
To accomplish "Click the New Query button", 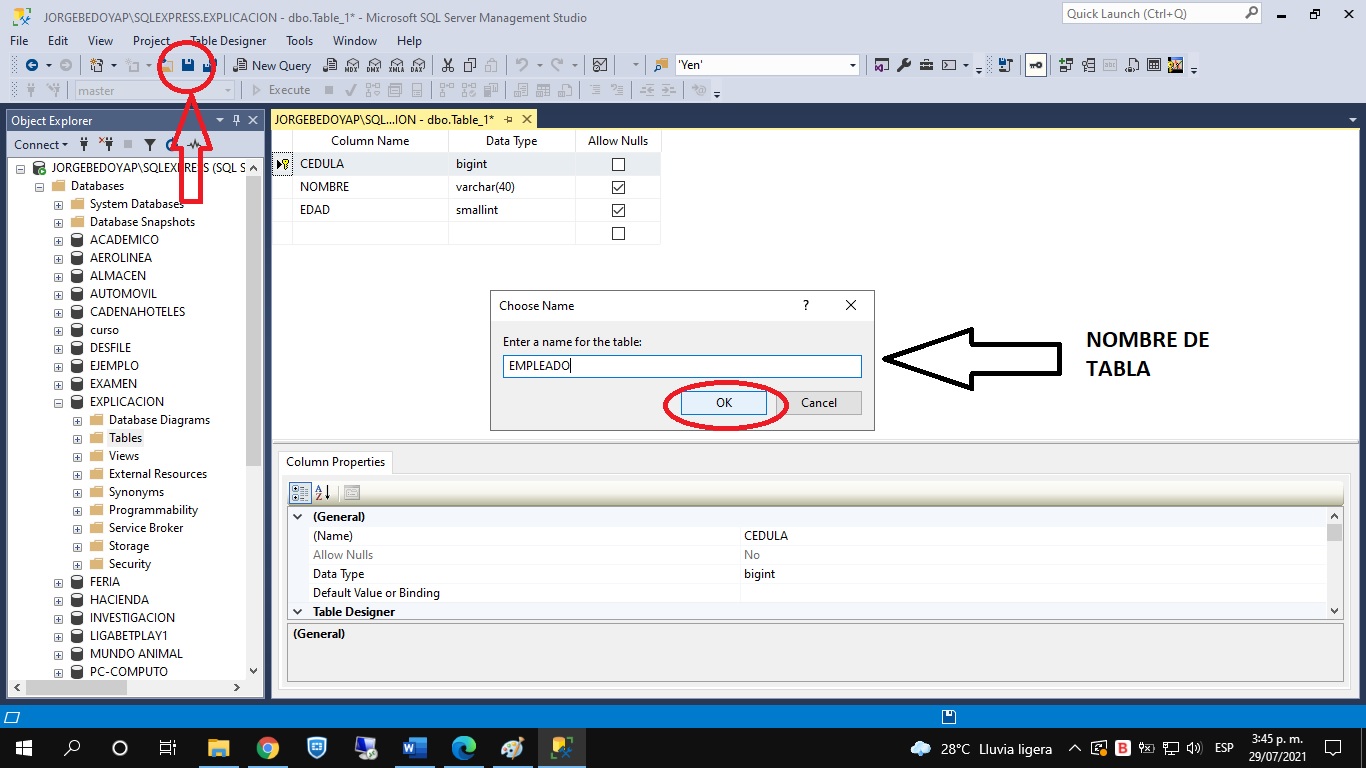I will pos(272,65).
